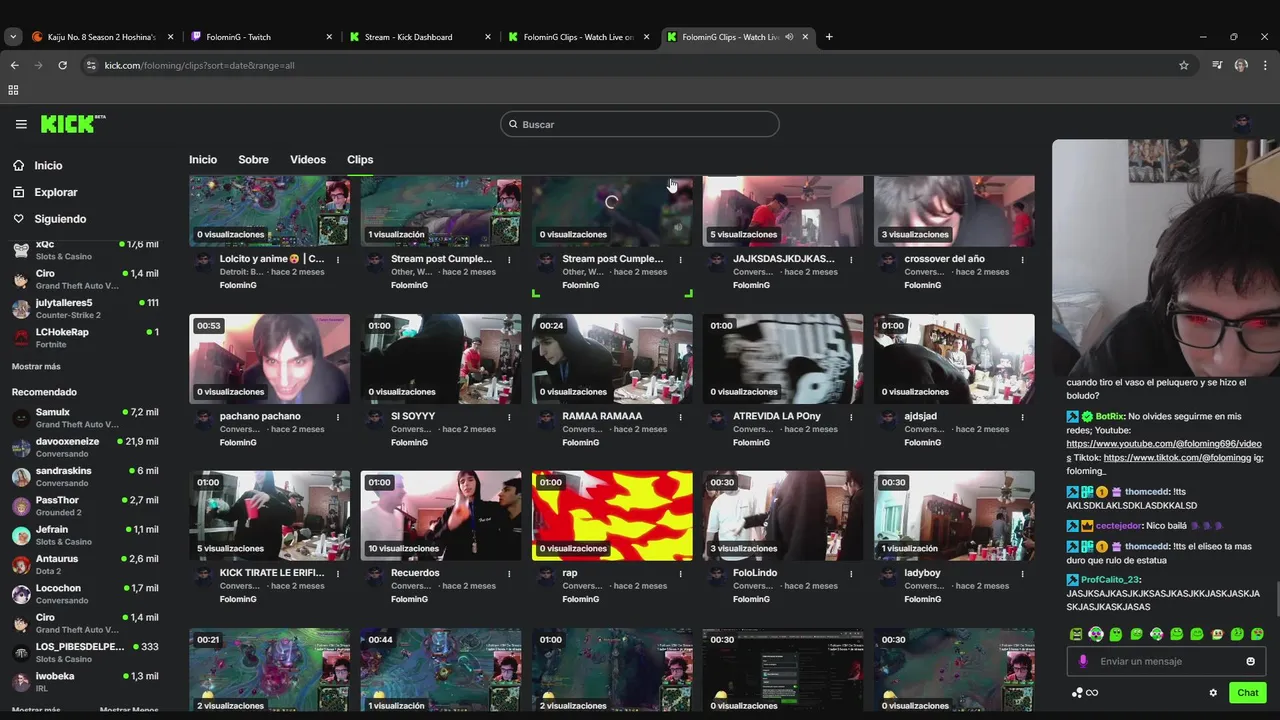Mute the active tab via speaker icon
Image resolution: width=1280 pixels, height=720 pixels.
pyautogui.click(x=789, y=37)
